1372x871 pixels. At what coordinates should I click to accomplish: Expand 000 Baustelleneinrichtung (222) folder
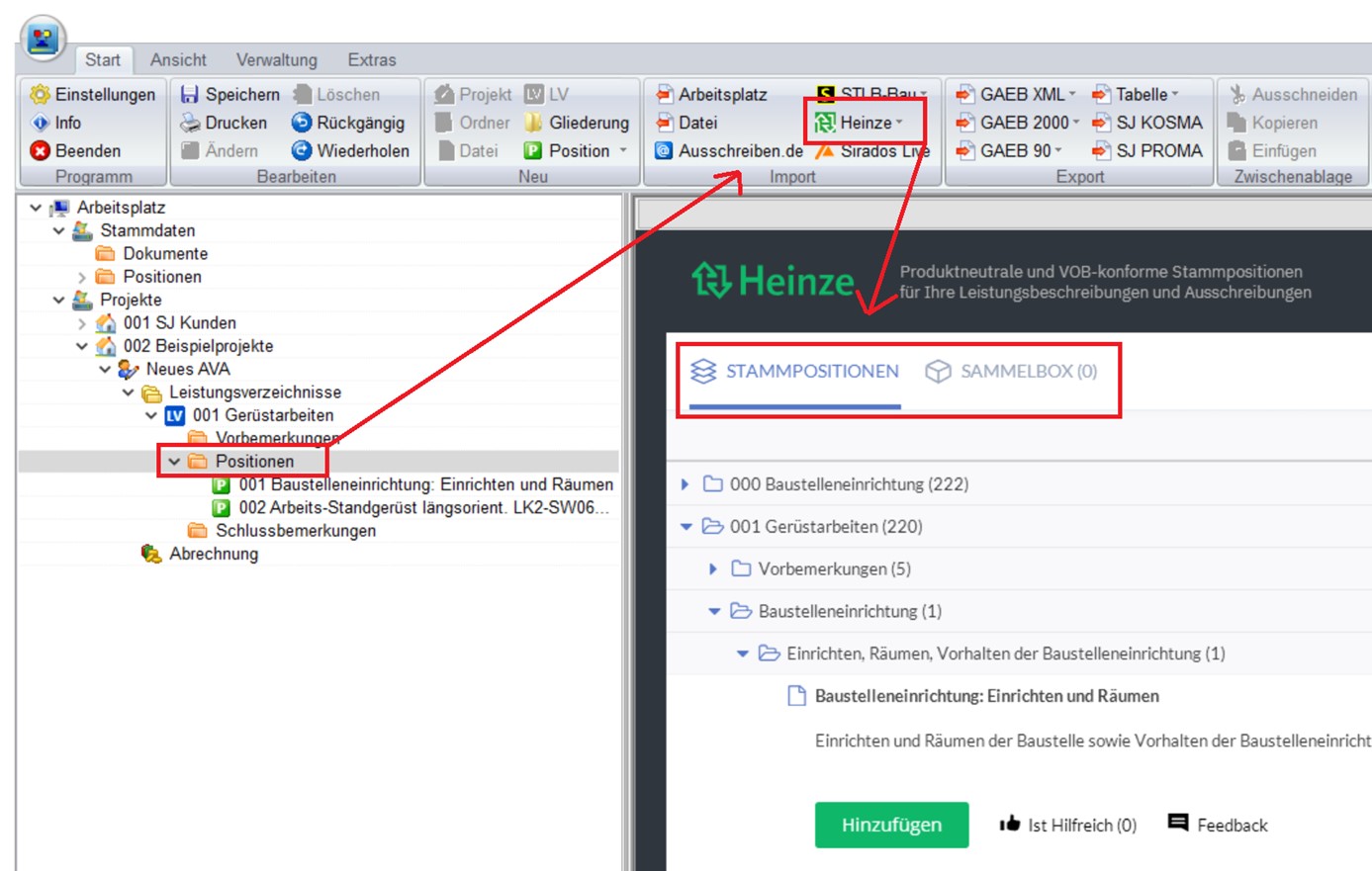pos(685,484)
